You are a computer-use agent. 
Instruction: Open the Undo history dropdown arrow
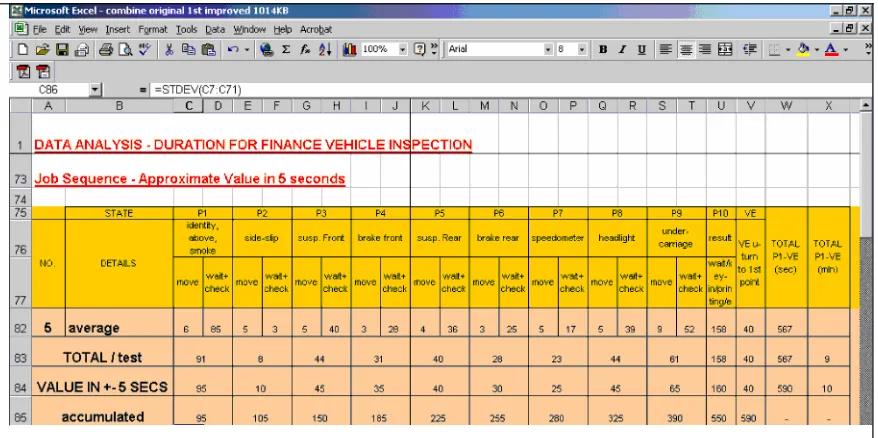pyautogui.click(x=247, y=50)
